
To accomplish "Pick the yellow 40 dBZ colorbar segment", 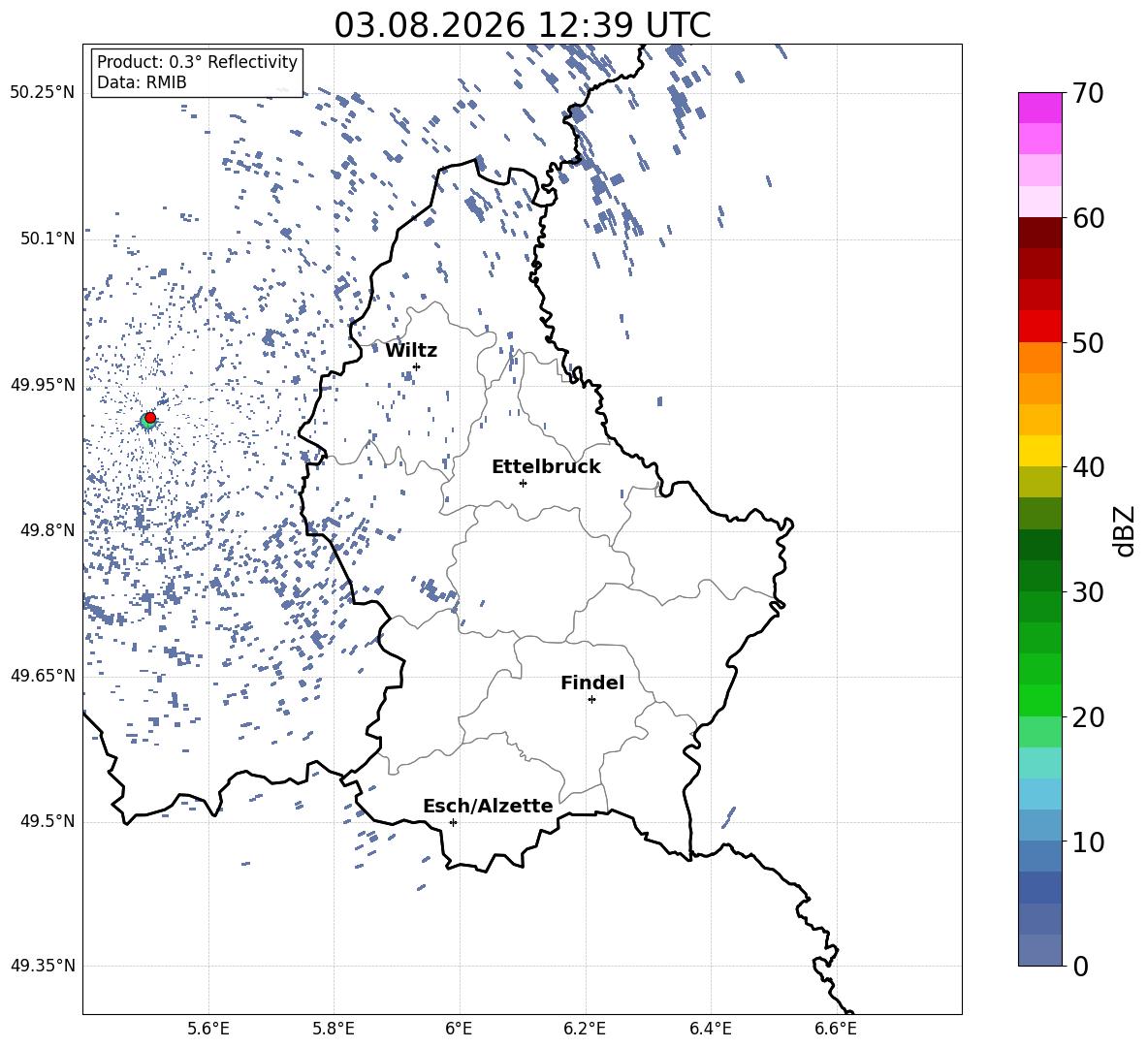I will [1039, 451].
